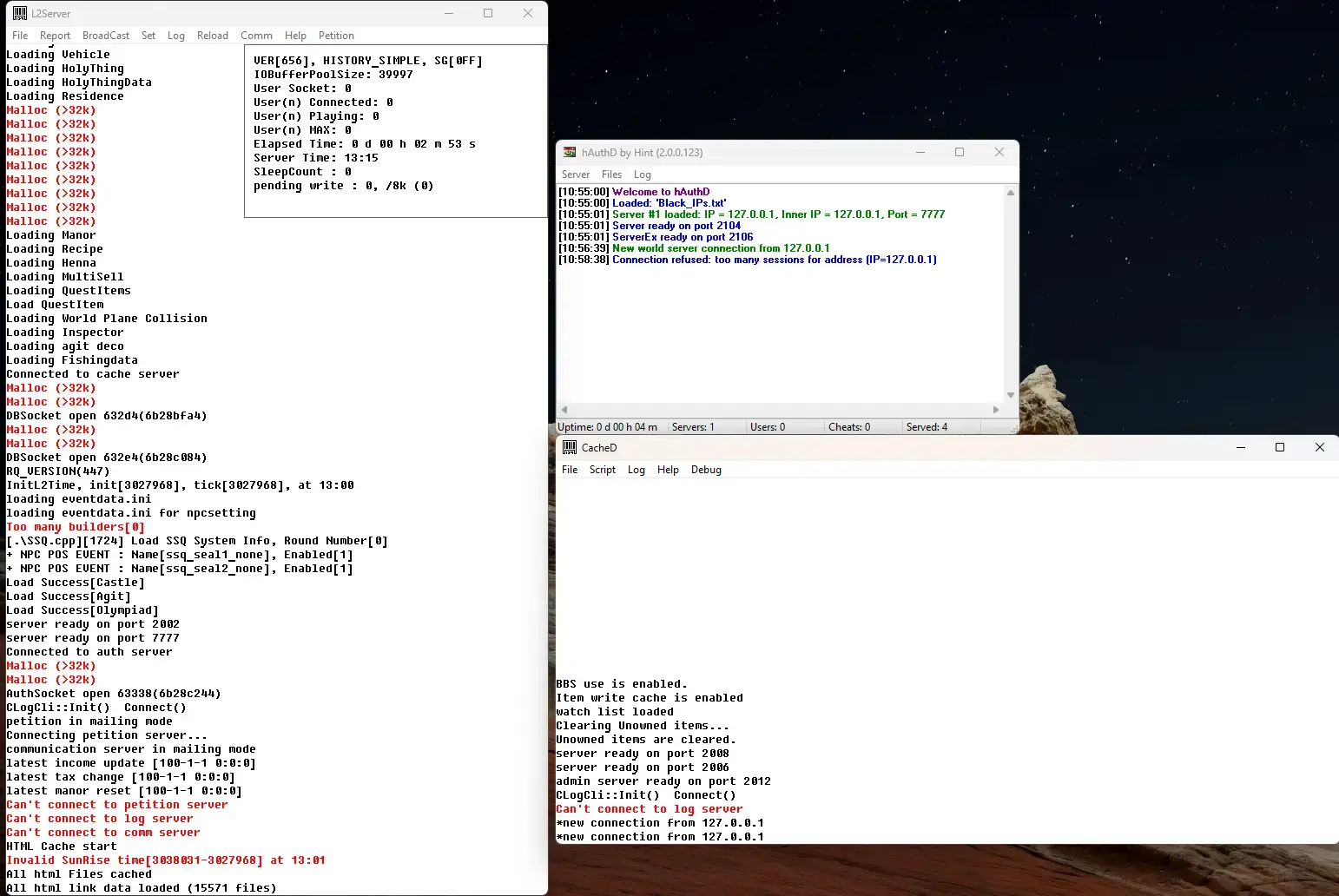Open Reload menu in L2Server
The image size is (1339, 896).
click(213, 36)
